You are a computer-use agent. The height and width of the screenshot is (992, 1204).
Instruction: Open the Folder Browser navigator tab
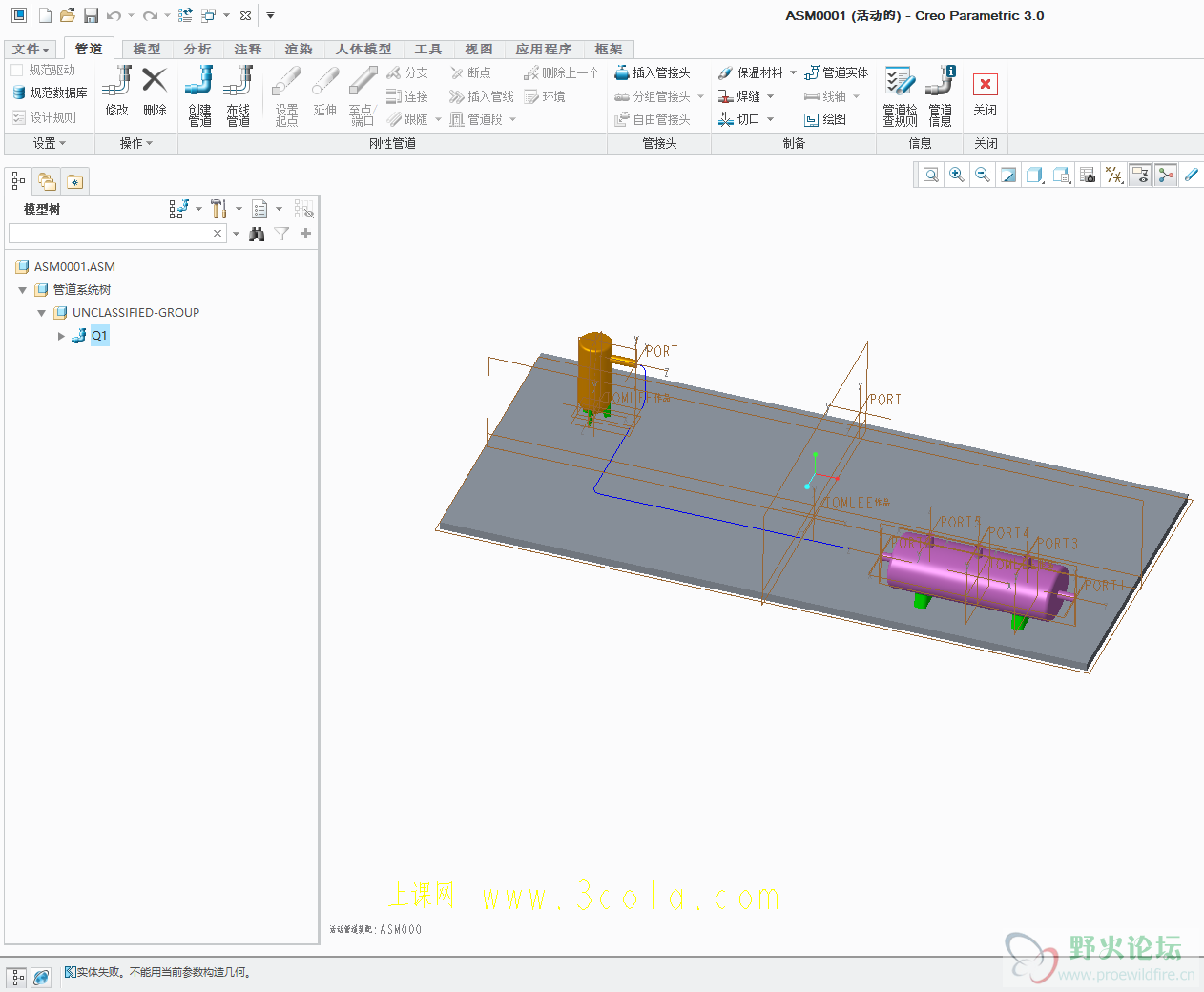(x=47, y=181)
